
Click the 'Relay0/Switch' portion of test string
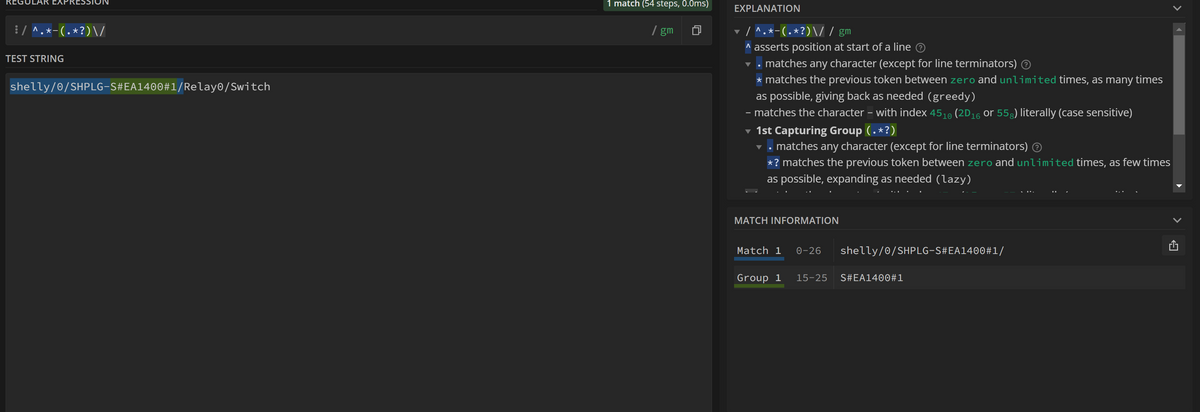[x=228, y=87]
